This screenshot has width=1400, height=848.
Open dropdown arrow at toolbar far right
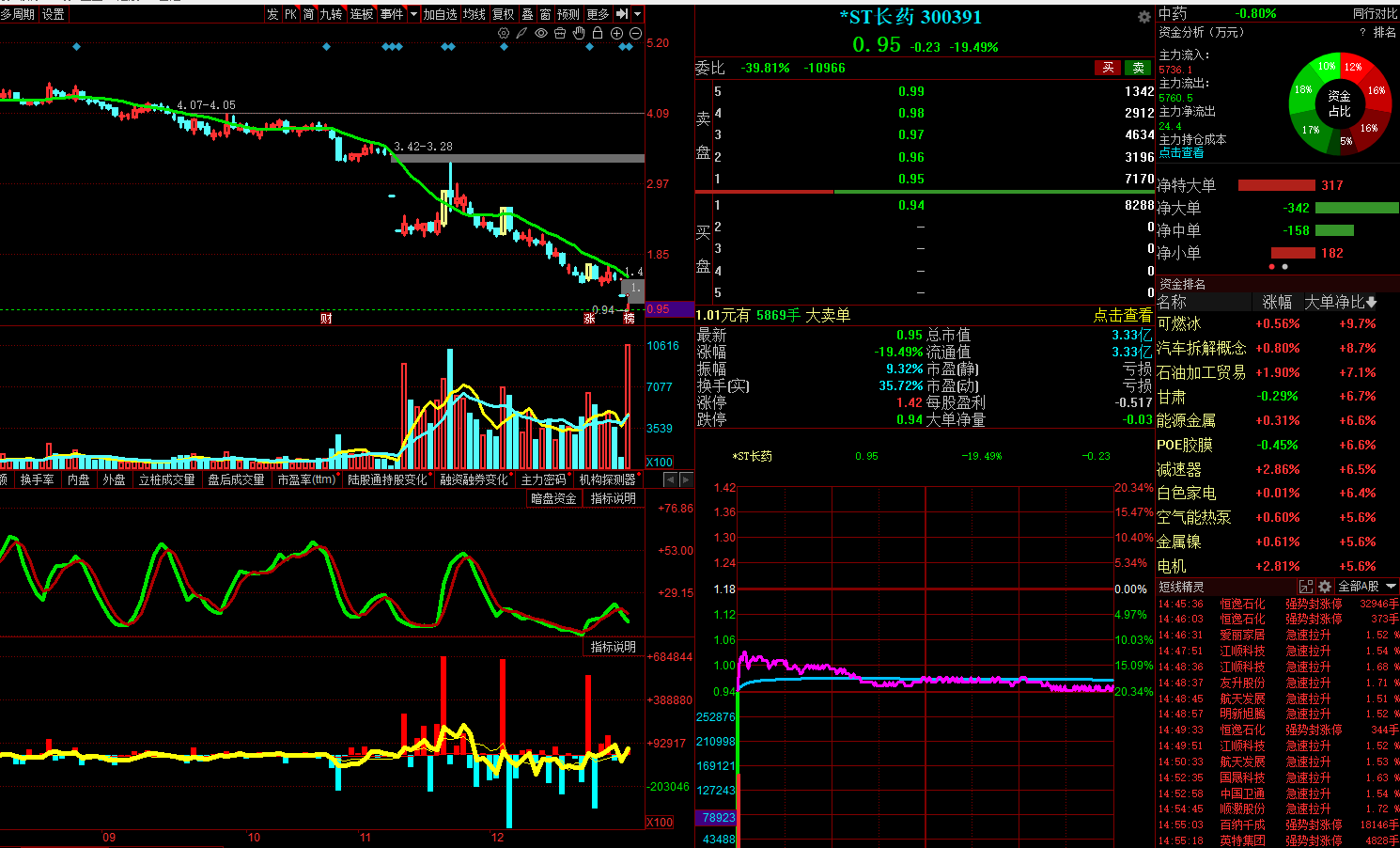tap(638, 14)
